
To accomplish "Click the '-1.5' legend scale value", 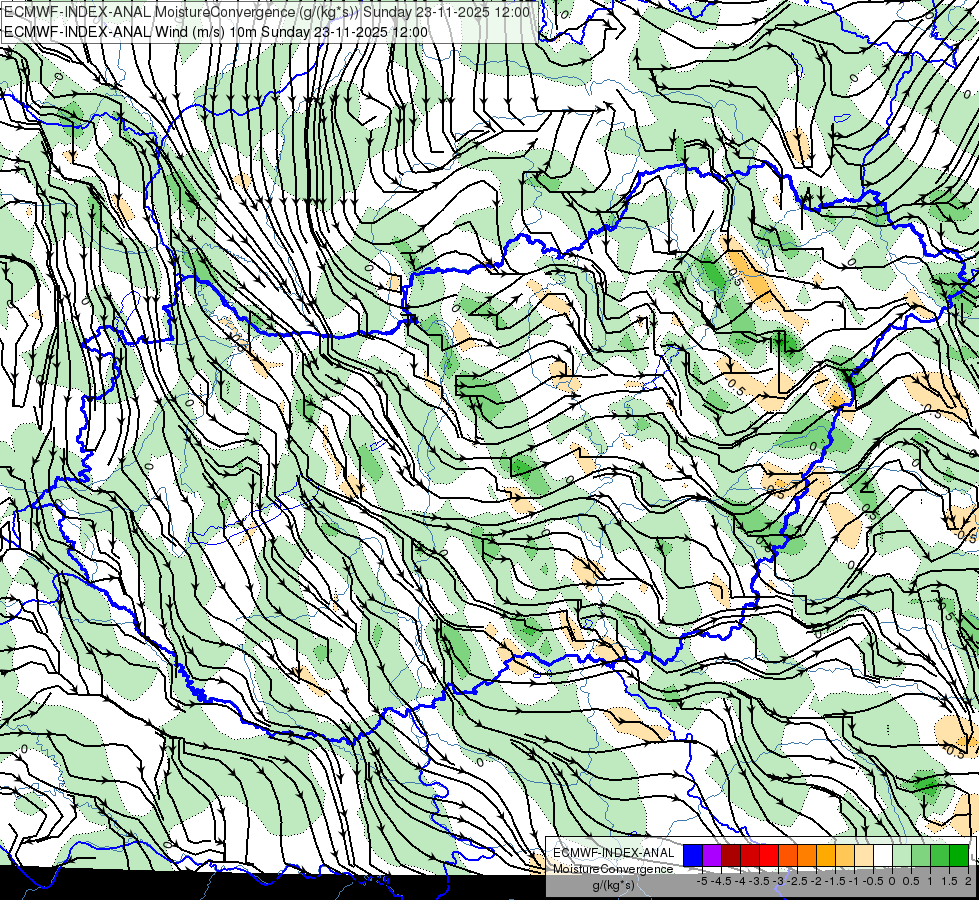I will [835, 881].
